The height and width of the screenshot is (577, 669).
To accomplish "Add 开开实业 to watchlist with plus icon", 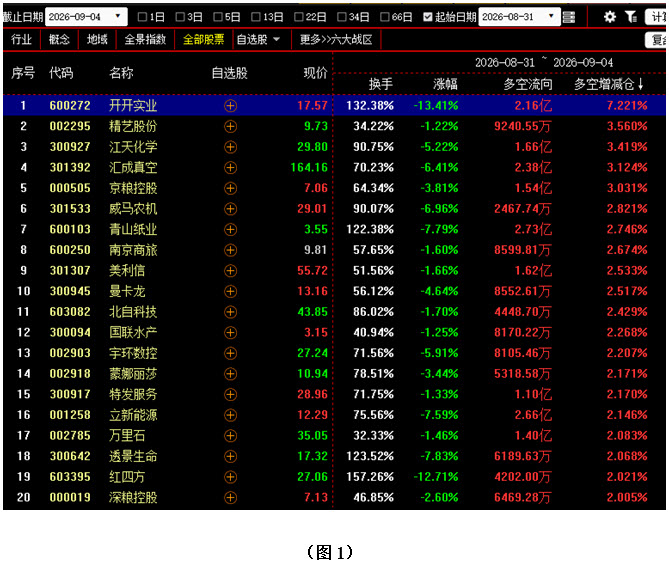I will pyautogui.click(x=230, y=106).
